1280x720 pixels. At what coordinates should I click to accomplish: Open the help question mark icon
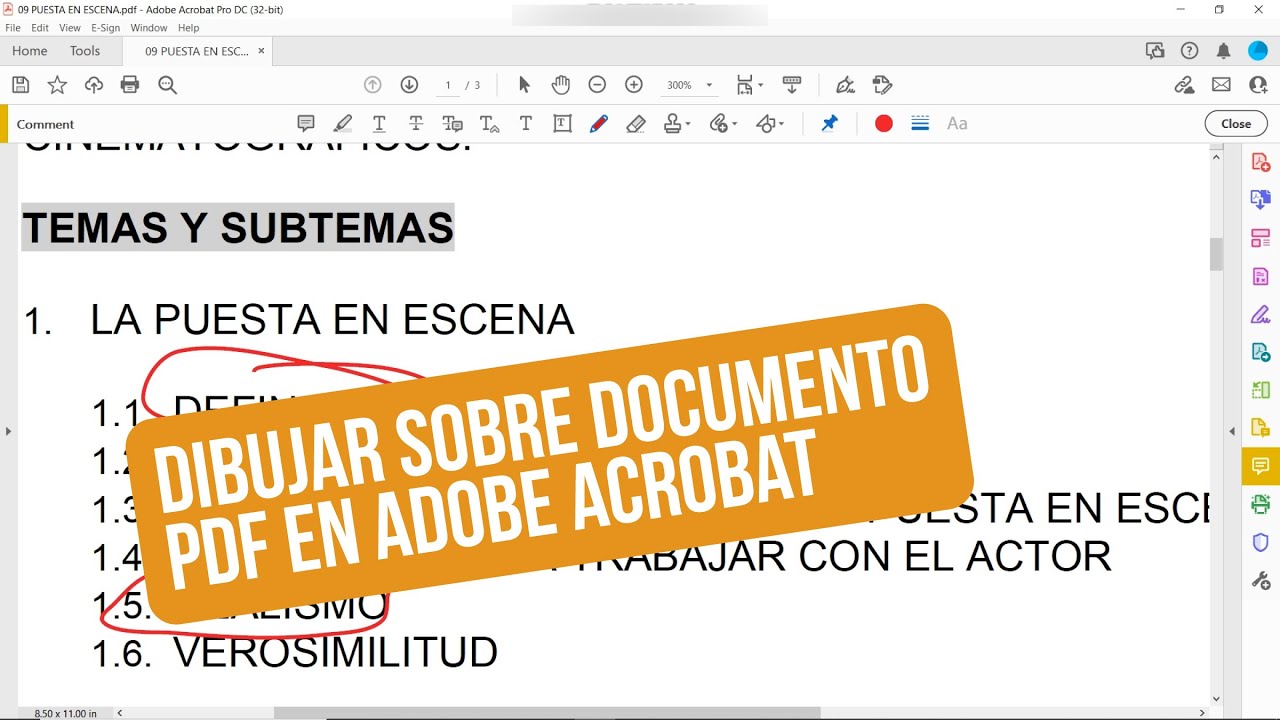(x=1189, y=51)
